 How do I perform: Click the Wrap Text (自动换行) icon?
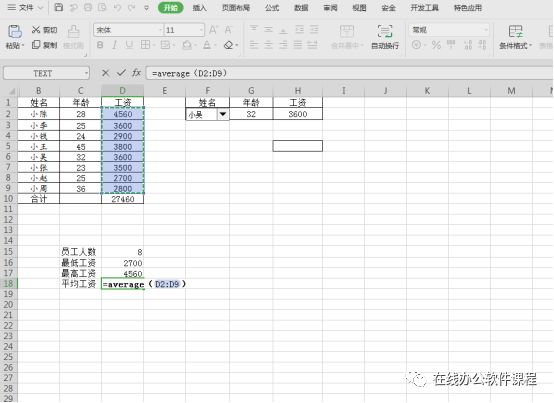pyautogui.click(x=385, y=31)
